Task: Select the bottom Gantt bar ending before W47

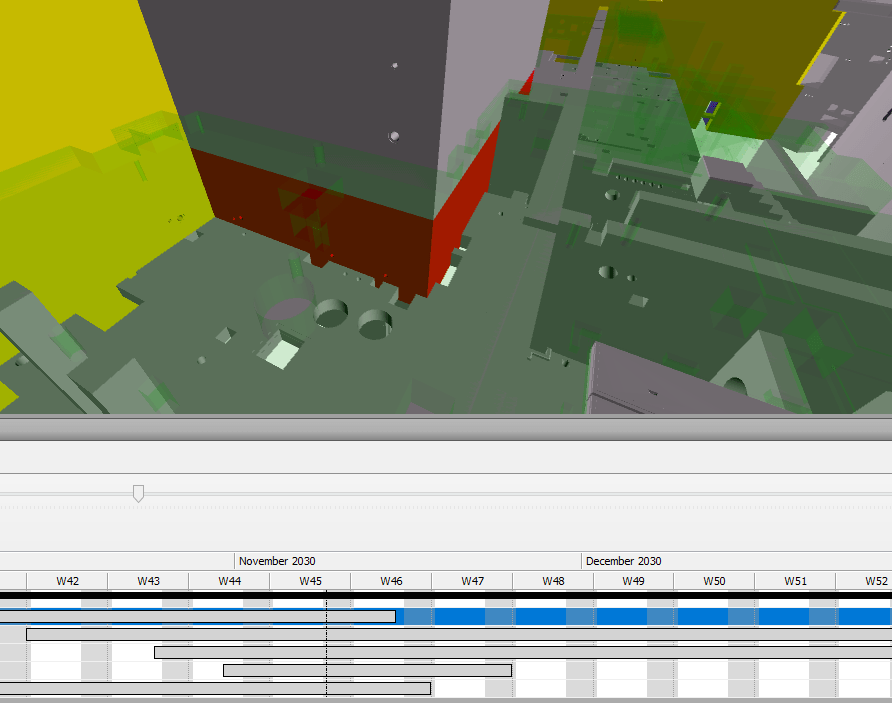Action: point(200,688)
